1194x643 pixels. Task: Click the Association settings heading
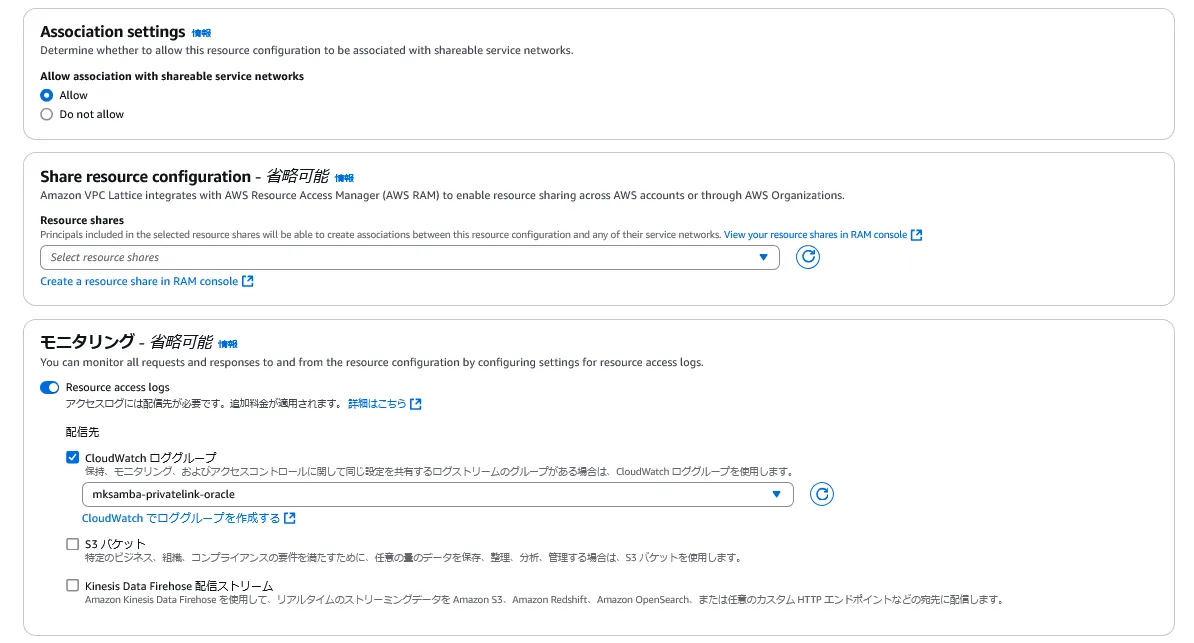pos(113,31)
